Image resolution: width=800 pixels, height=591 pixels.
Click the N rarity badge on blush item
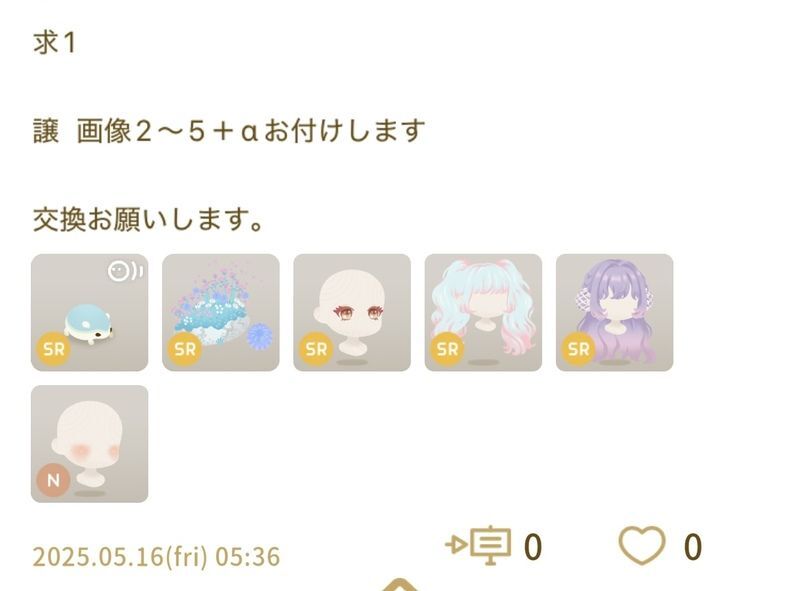pos(54,480)
